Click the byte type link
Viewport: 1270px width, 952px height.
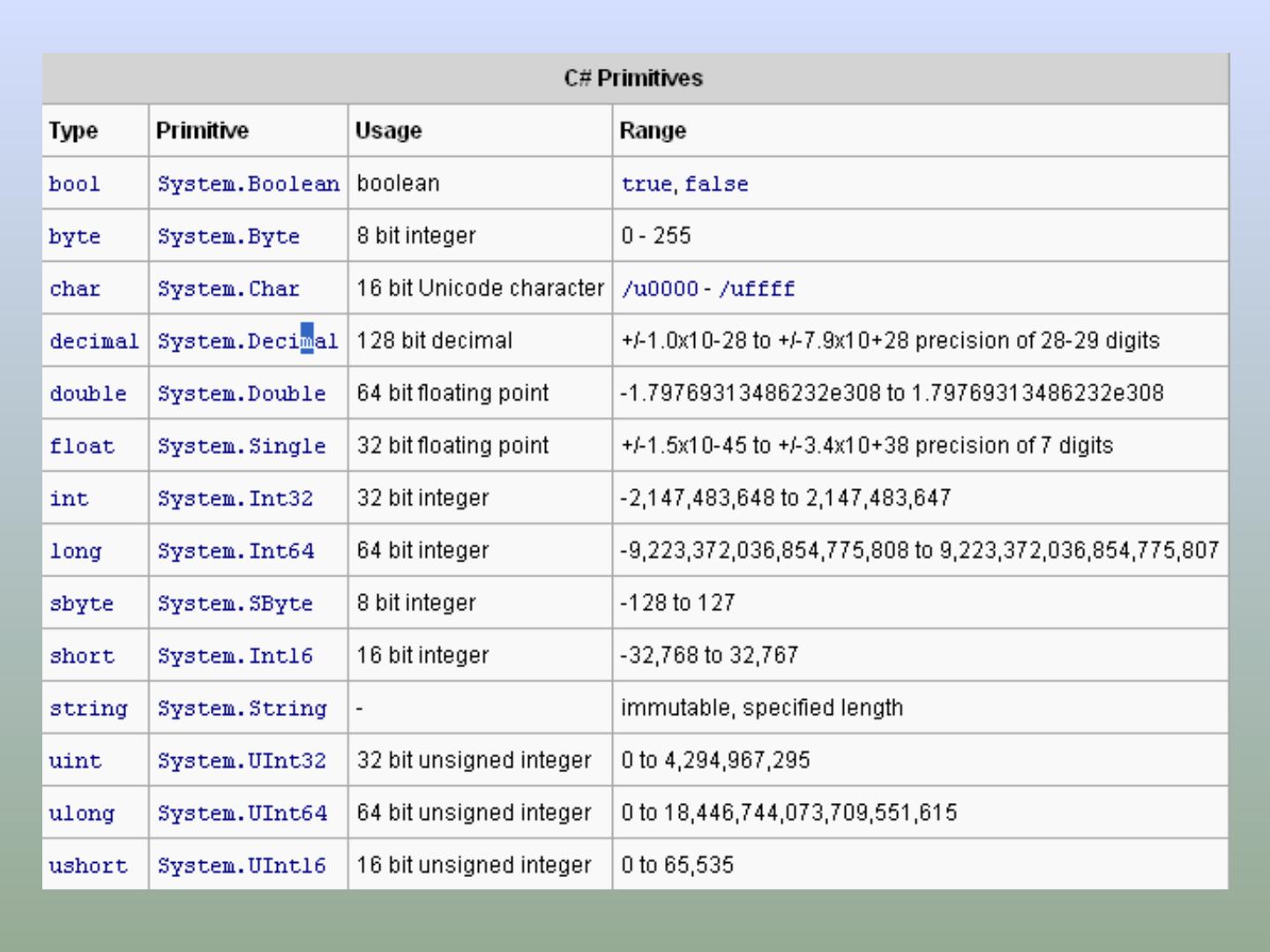pos(74,237)
